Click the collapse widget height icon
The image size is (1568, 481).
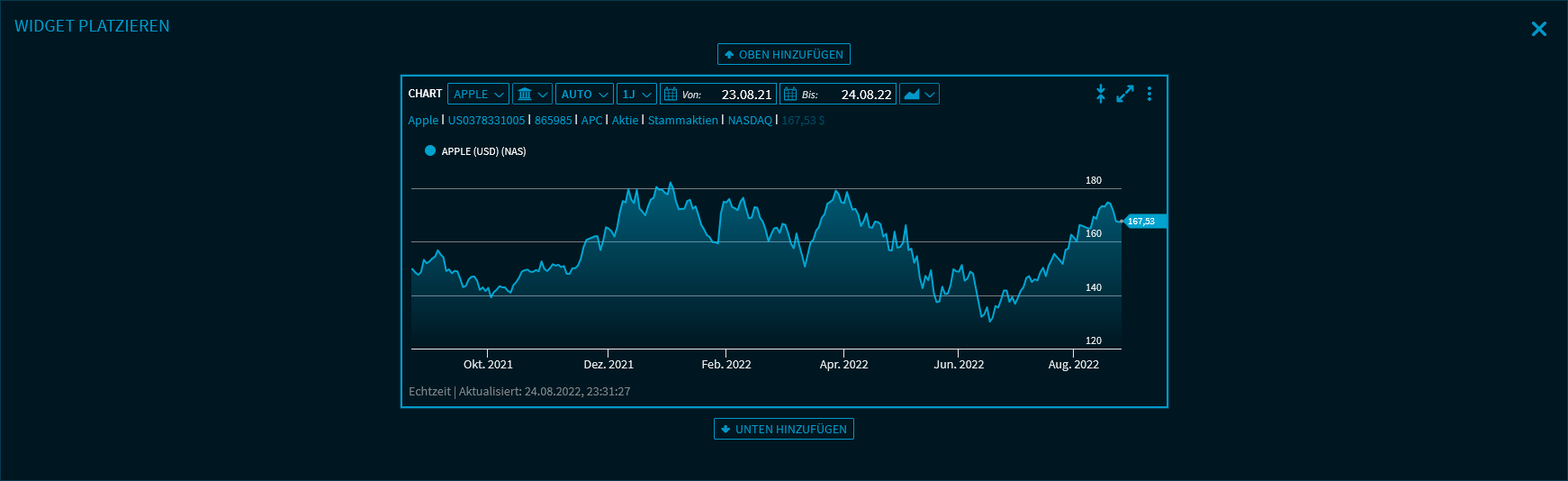click(x=1100, y=94)
